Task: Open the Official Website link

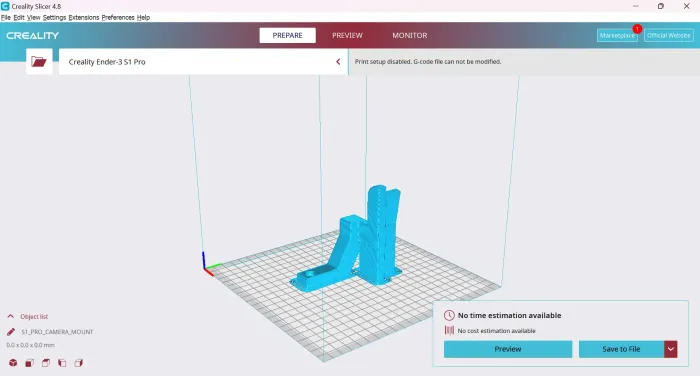Action: click(x=669, y=35)
